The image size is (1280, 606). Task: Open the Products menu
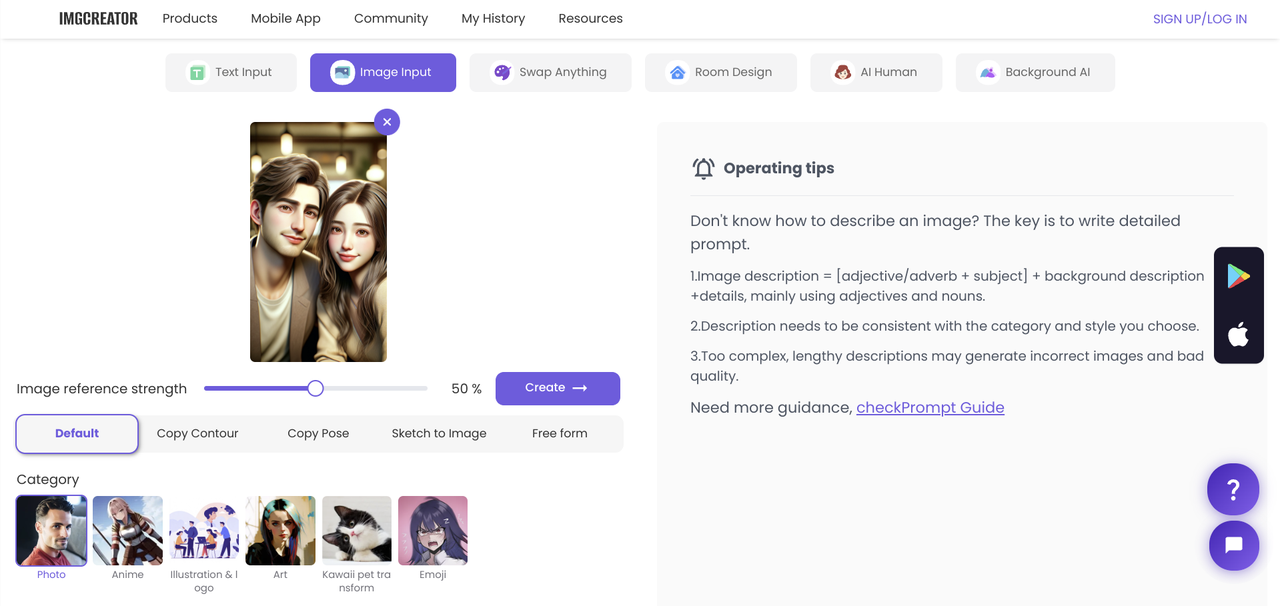[190, 18]
